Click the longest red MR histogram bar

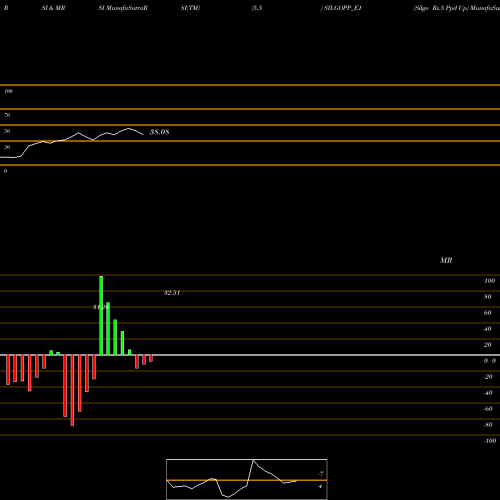click(x=72, y=390)
